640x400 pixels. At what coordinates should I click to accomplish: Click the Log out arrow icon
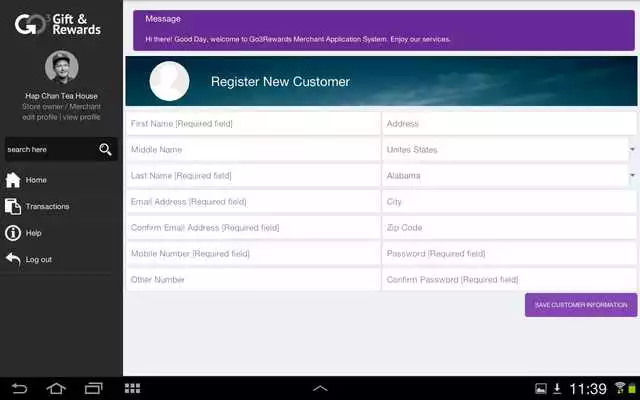click(13, 259)
